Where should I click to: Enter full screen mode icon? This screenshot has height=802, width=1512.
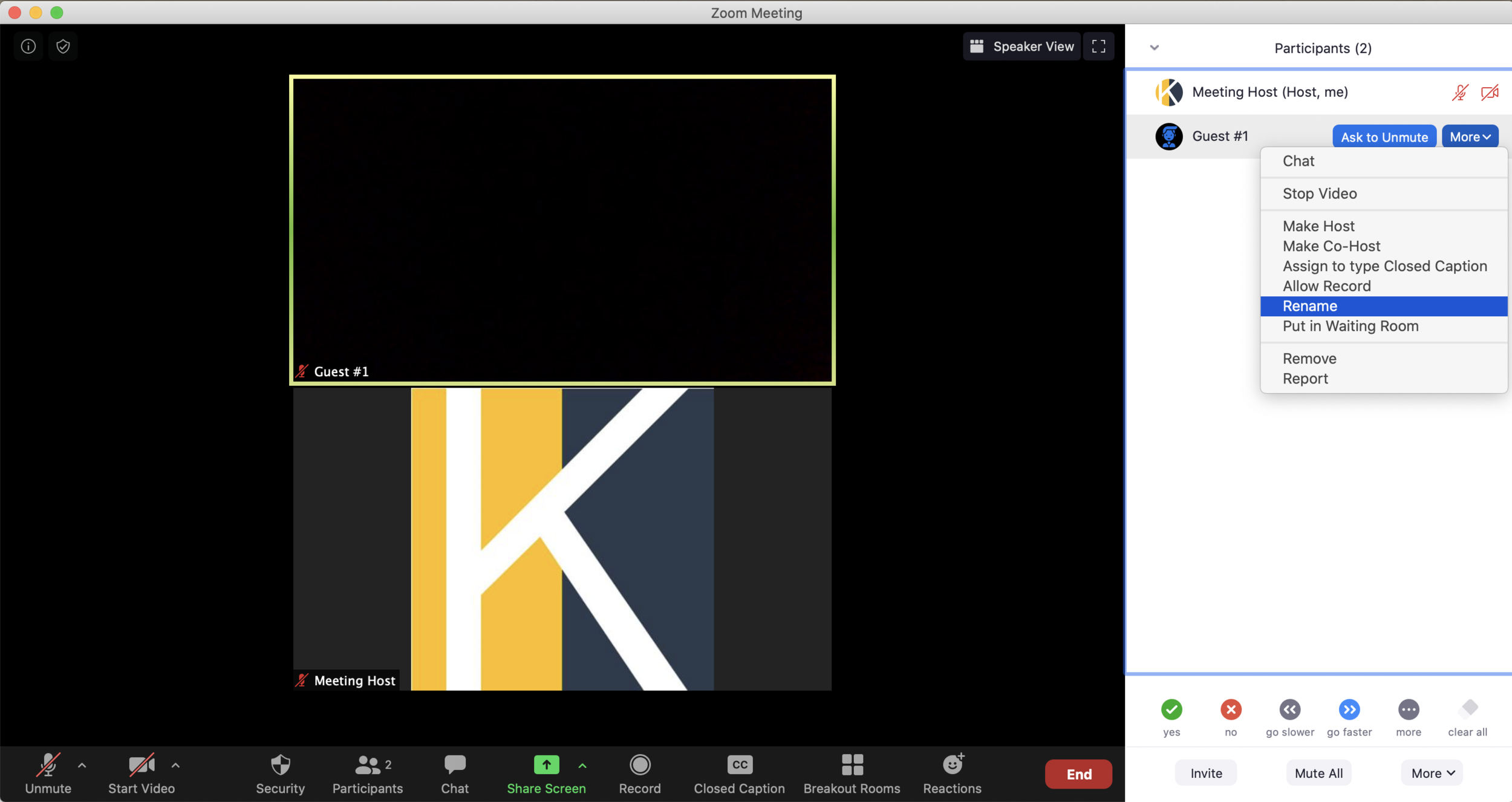(1098, 47)
